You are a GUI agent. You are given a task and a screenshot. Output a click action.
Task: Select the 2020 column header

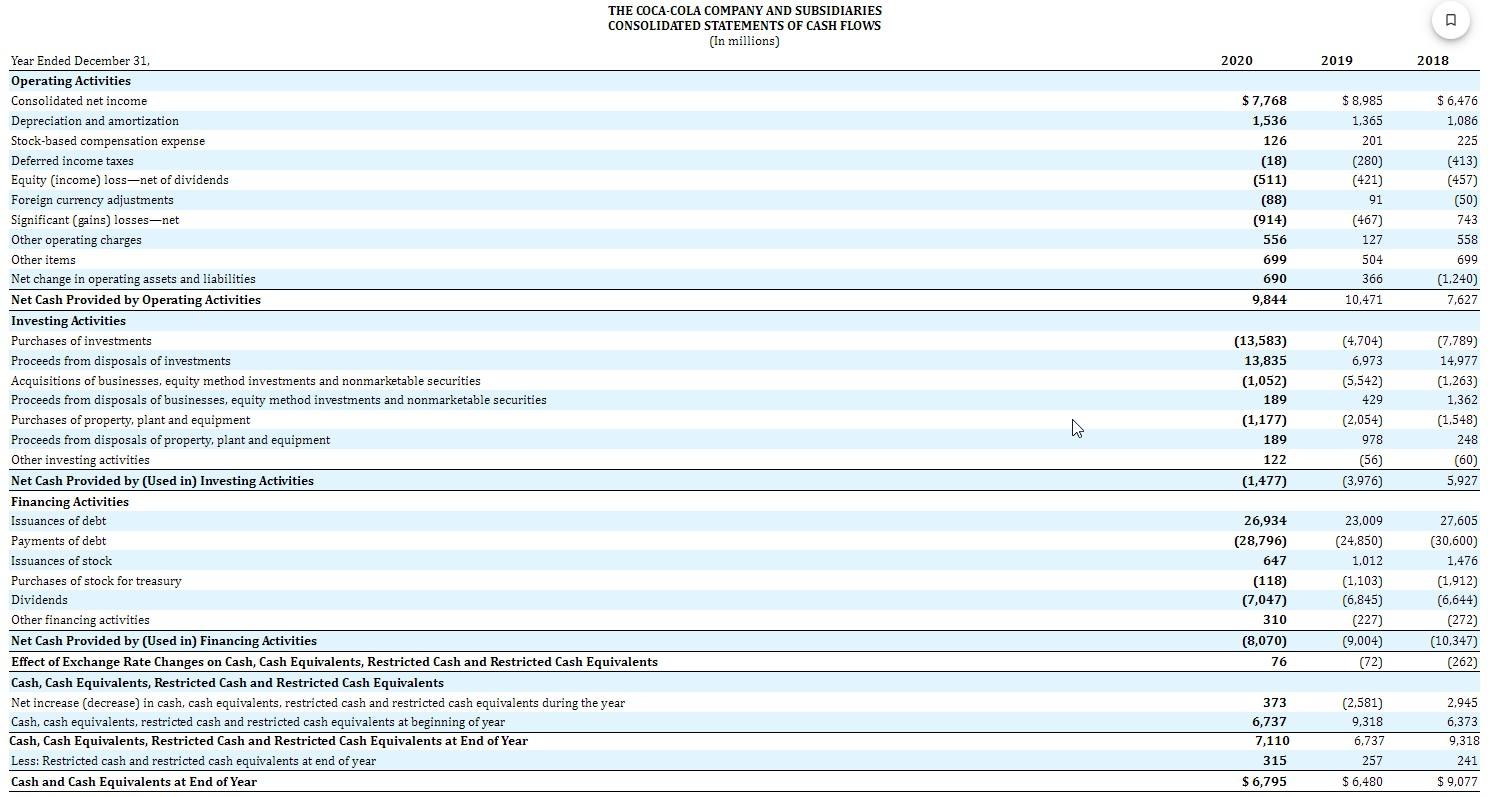point(1237,60)
